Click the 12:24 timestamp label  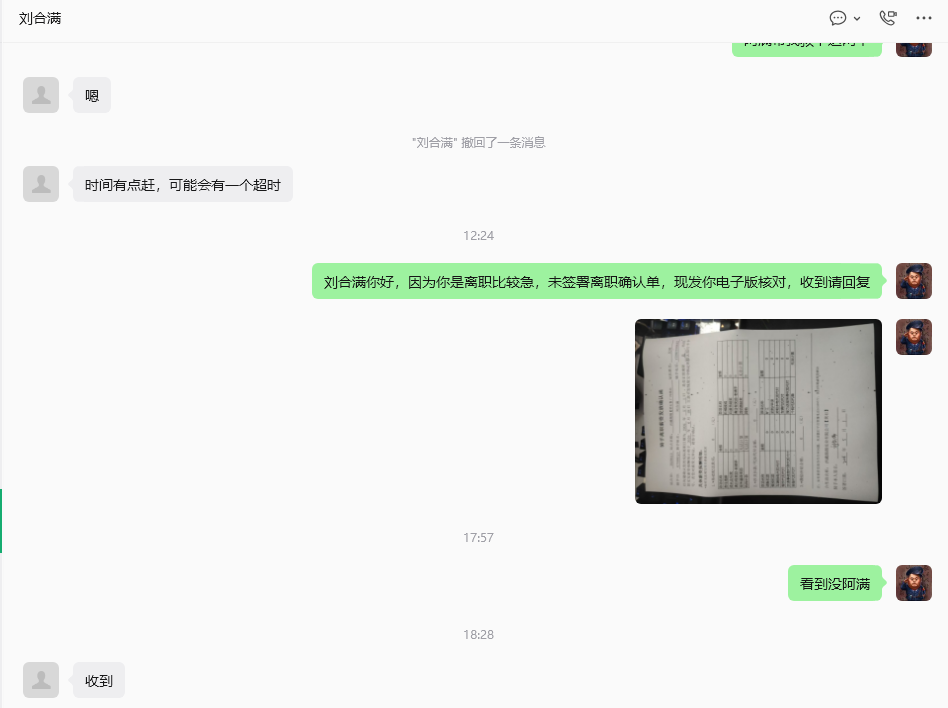(478, 235)
